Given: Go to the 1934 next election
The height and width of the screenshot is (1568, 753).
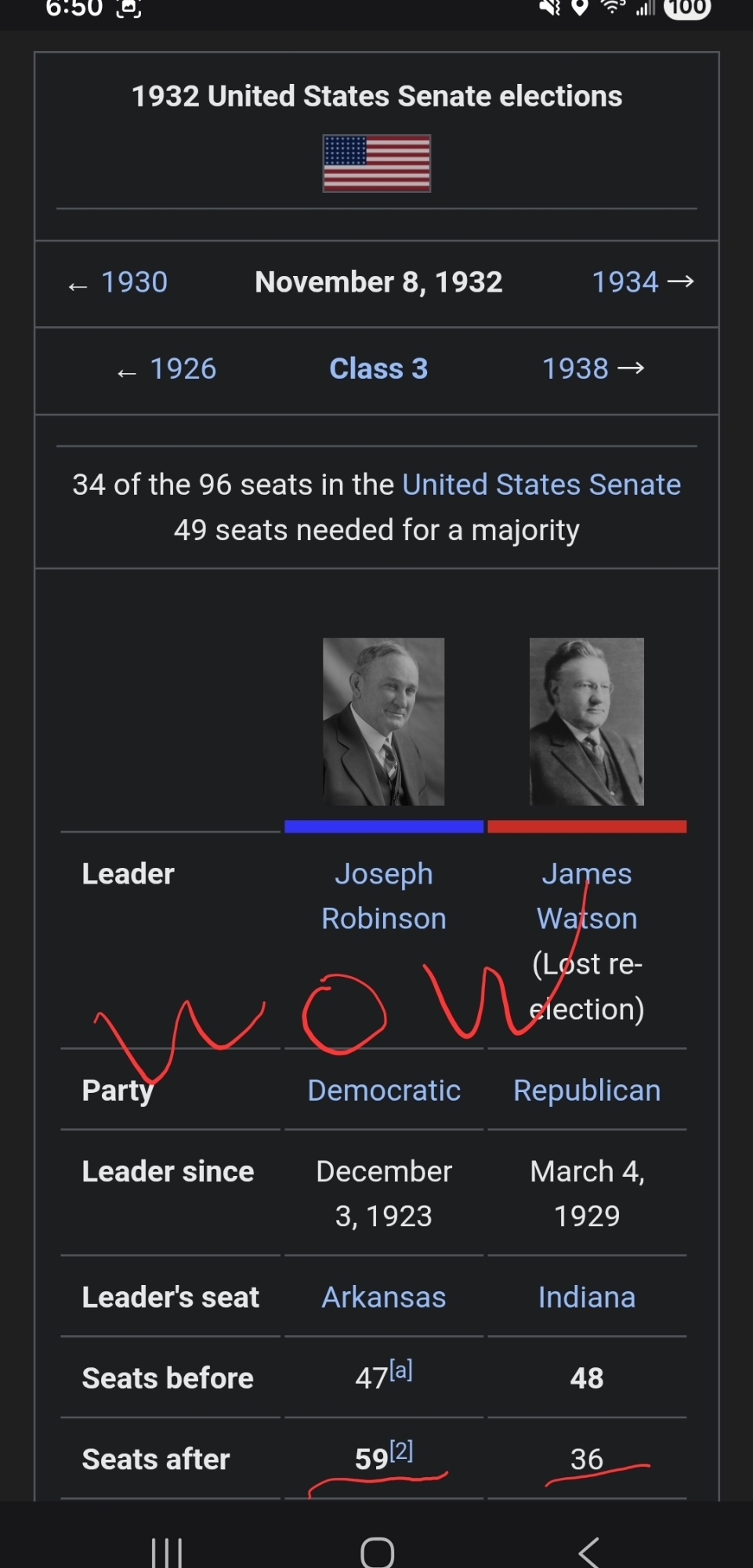Looking at the screenshot, I should tap(625, 282).
